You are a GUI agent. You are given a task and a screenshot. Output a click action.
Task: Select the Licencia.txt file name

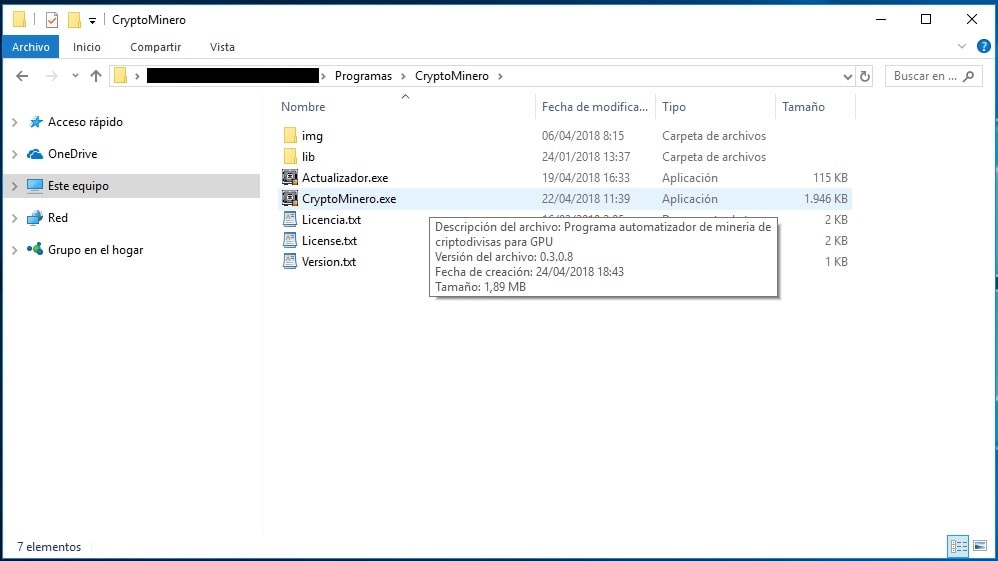coord(332,220)
